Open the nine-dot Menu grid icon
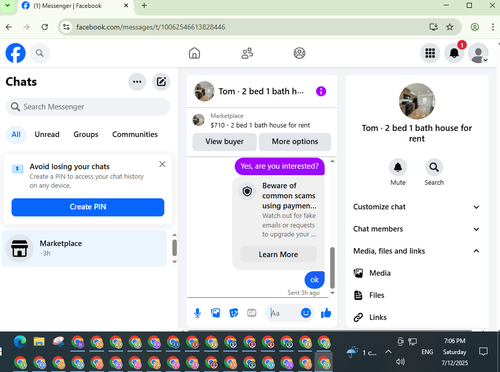The height and width of the screenshot is (372, 500). pyautogui.click(x=430, y=53)
